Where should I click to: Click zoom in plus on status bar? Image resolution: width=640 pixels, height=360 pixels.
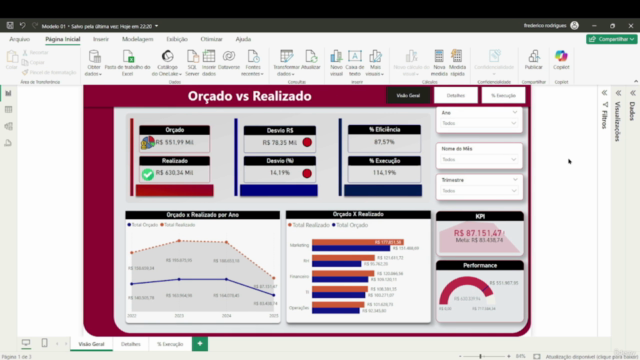pyautogui.click(x=509, y=356)
